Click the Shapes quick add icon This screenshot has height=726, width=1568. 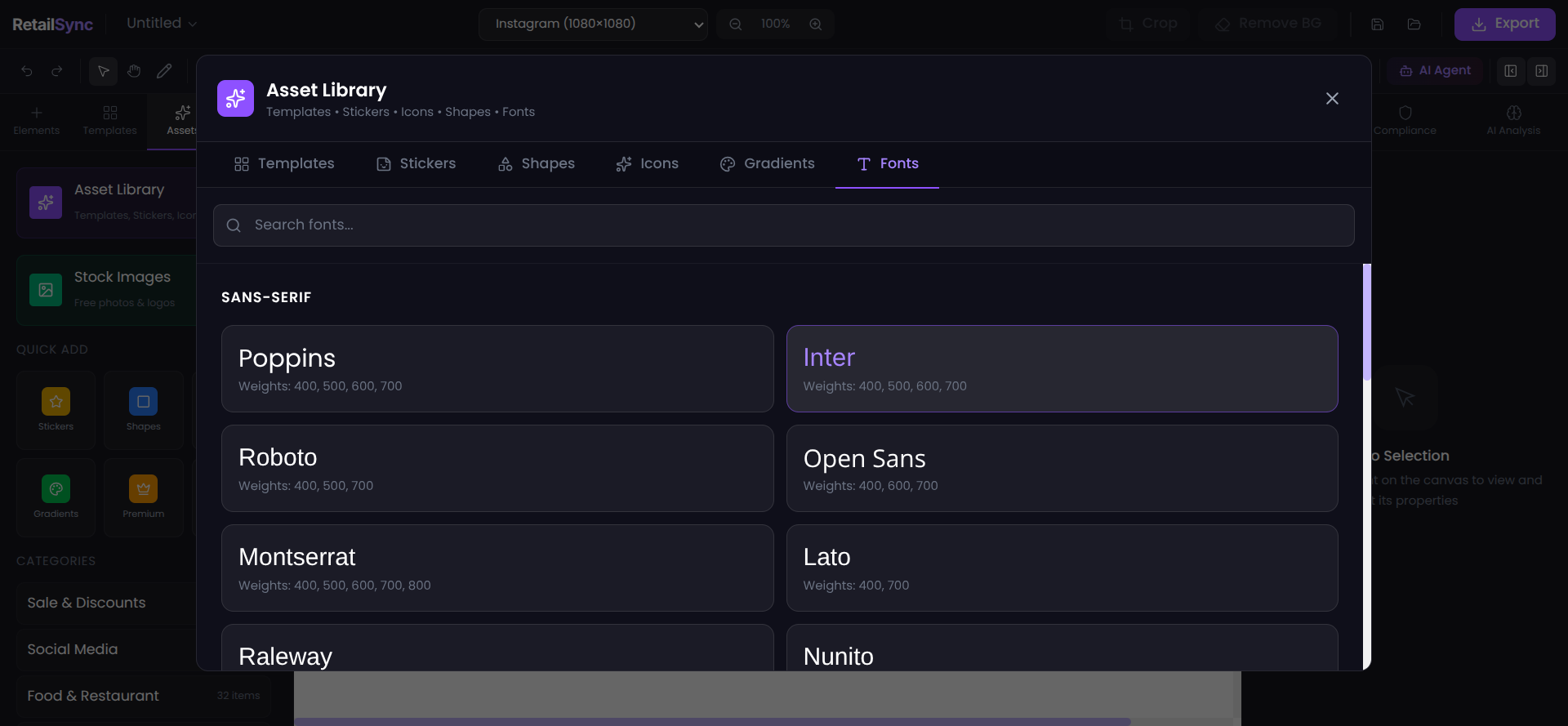(143, 402)
